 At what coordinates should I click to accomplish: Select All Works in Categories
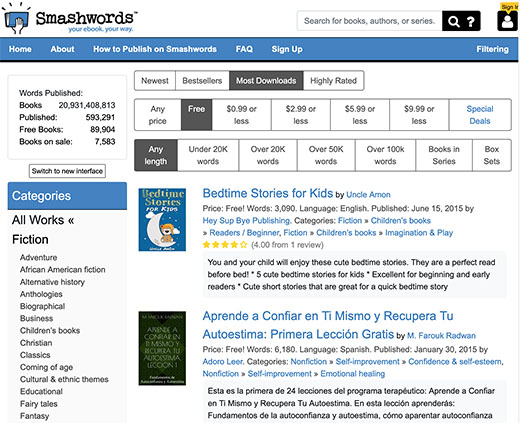pos(43,220)
